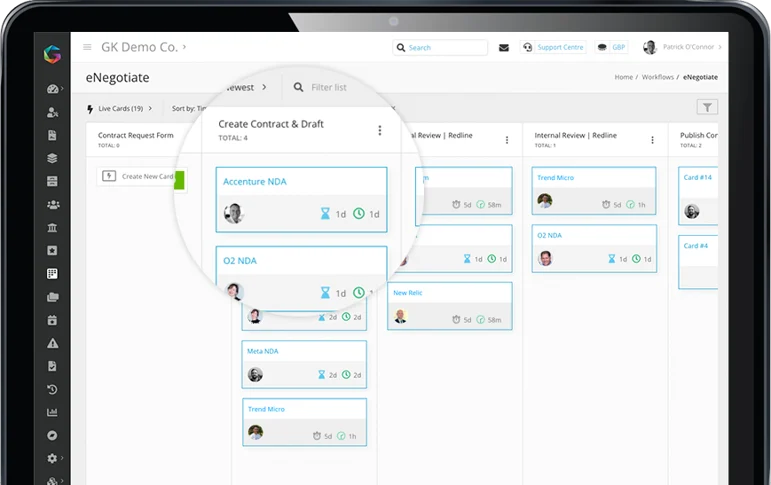Viewport: 771px width, 485px height.
Task: Open the warning triangle alerts icon
Action: coord(52,343)
